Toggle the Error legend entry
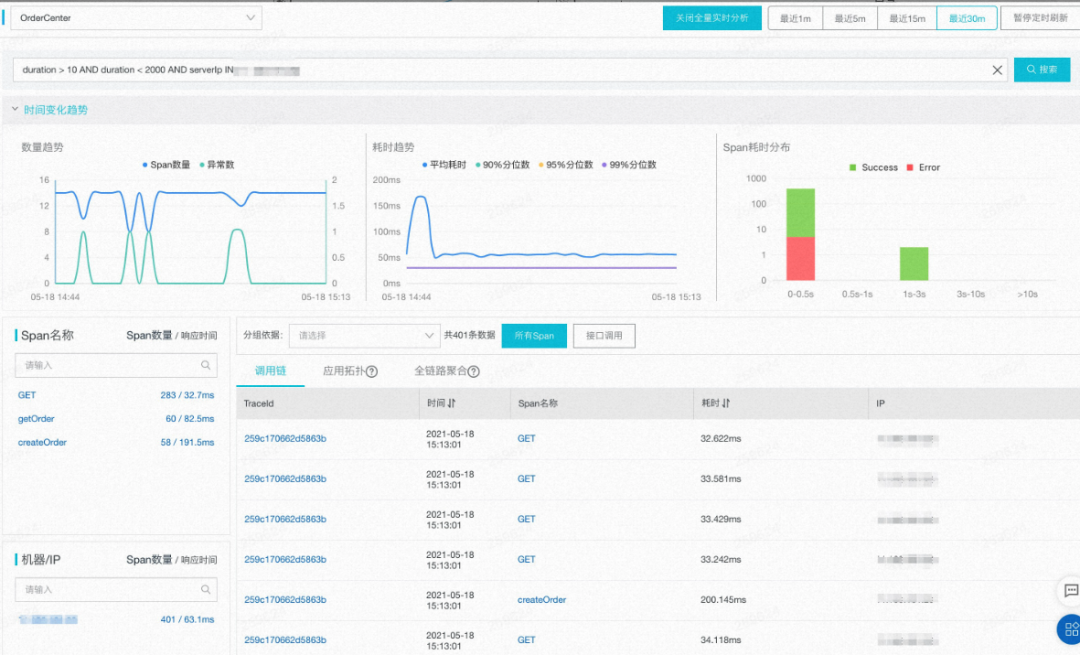1080x655 pixels. (x=923, y=167)
